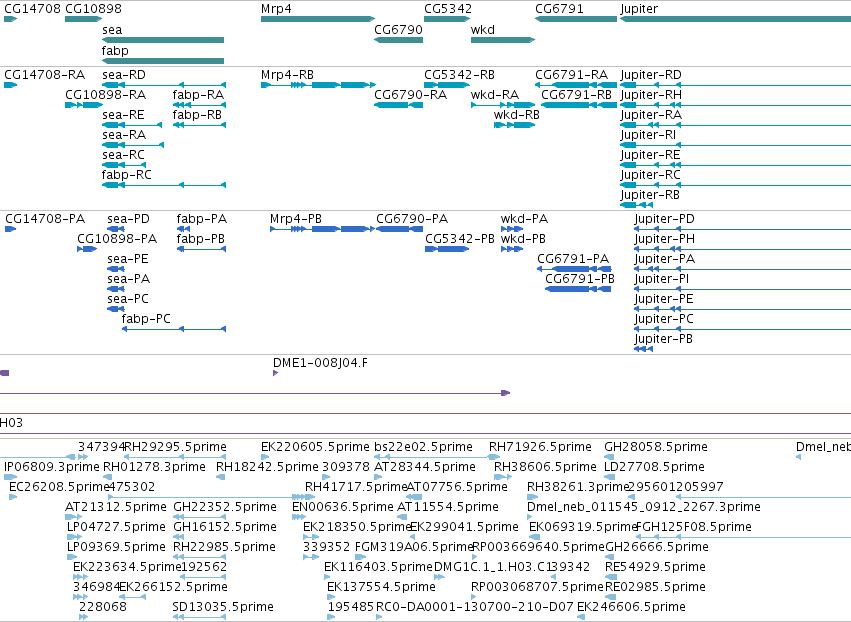Select transcript fabp-RA
Image resolution: width=851 pixels, height=622 pixels.
click(x=199, y=105)
